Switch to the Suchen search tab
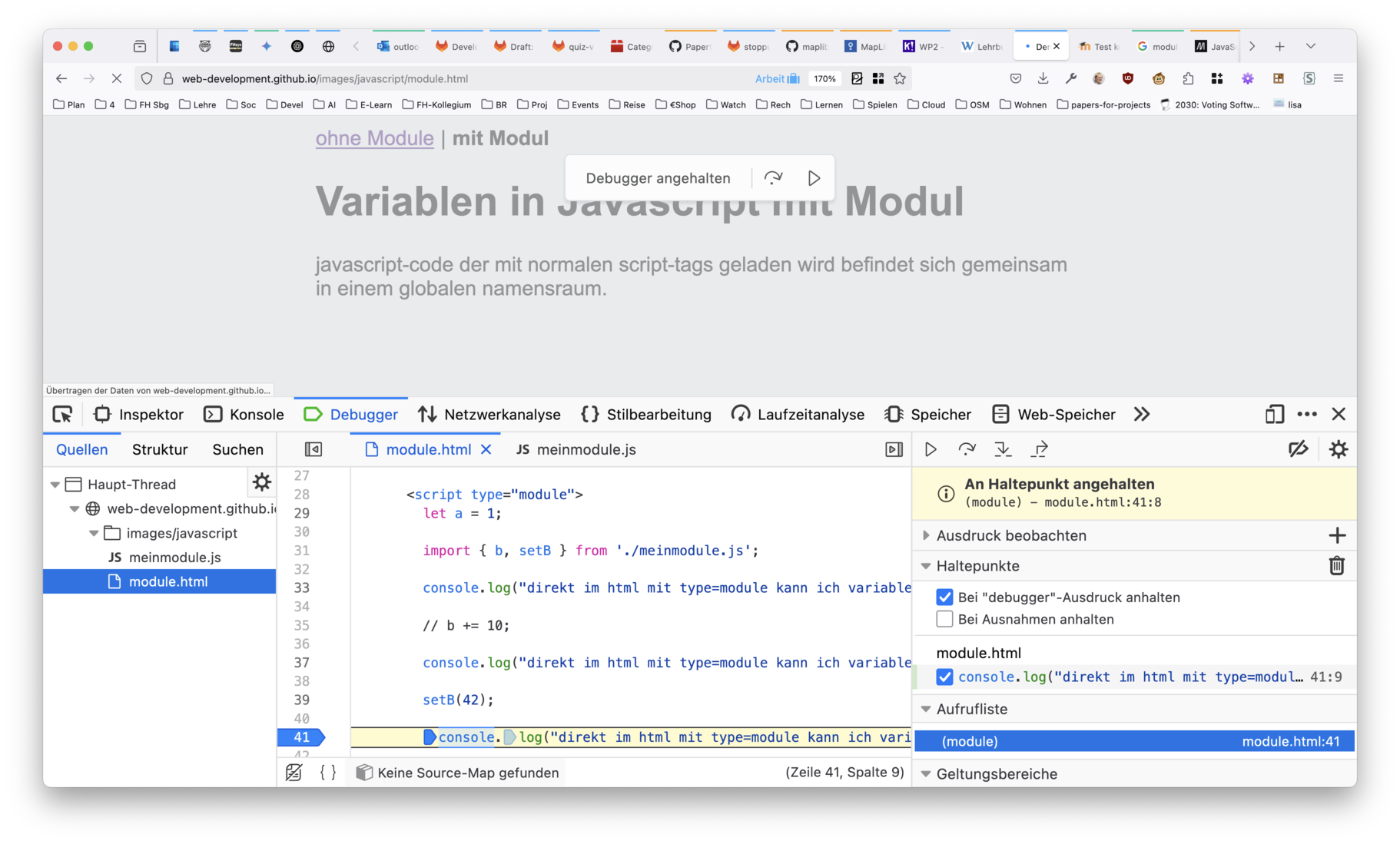The image size is (1400, 844). click(x=237, y=450)
